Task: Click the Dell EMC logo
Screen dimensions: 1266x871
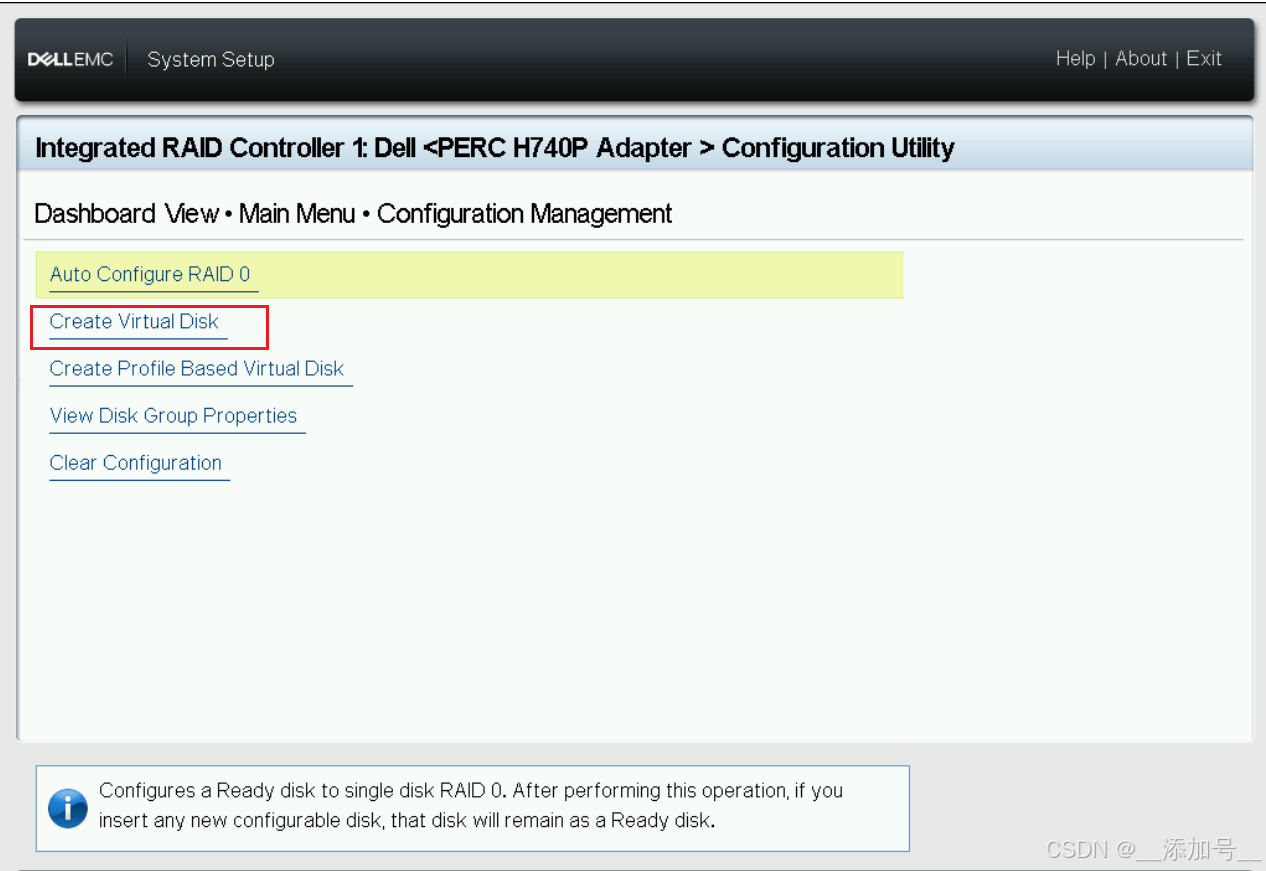Action: (x=70, y=59)
